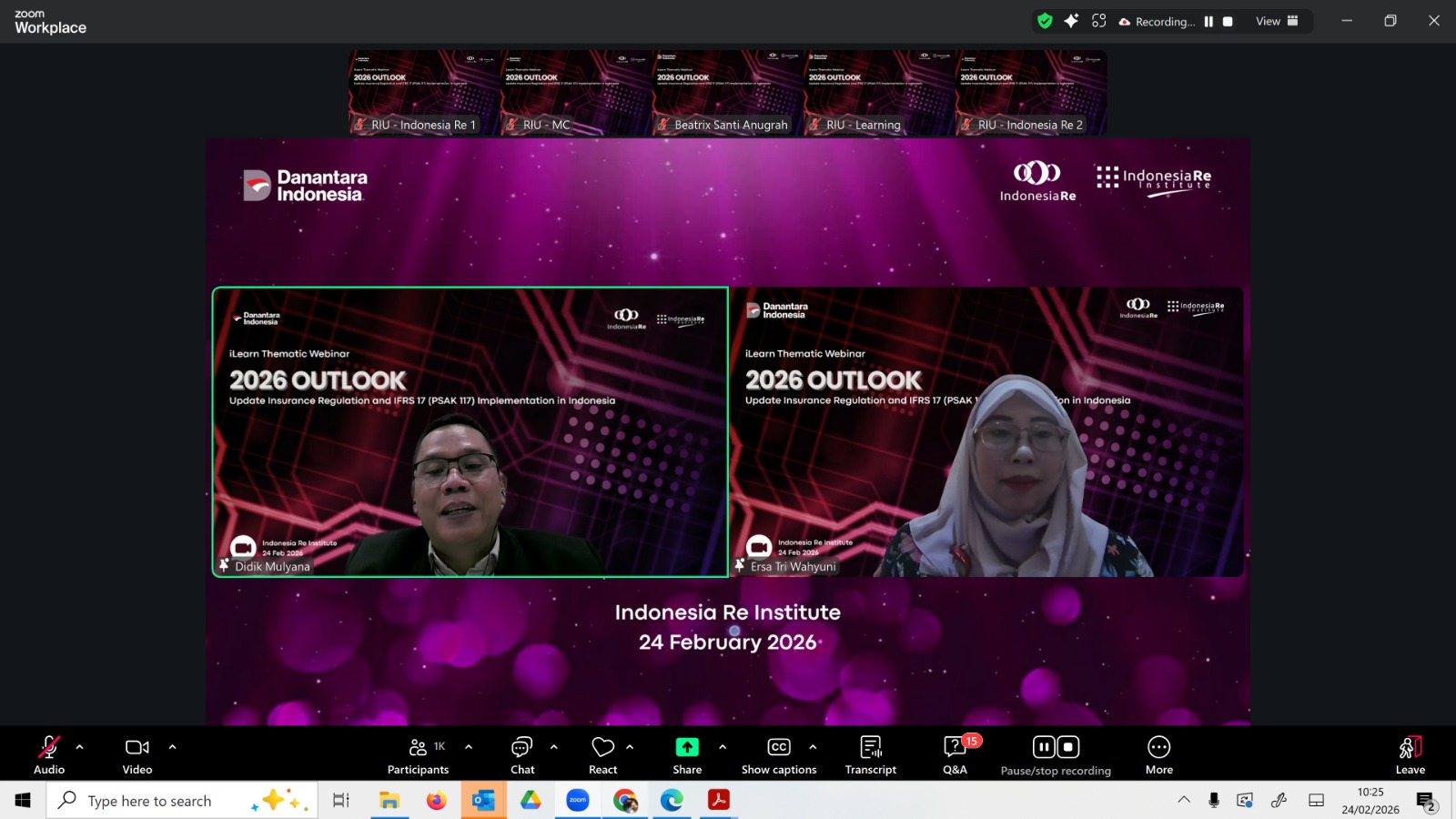Enable Show captions
Image resolution: width=1456 pixels, height=819 pixels.
click(x=779, y=755)
